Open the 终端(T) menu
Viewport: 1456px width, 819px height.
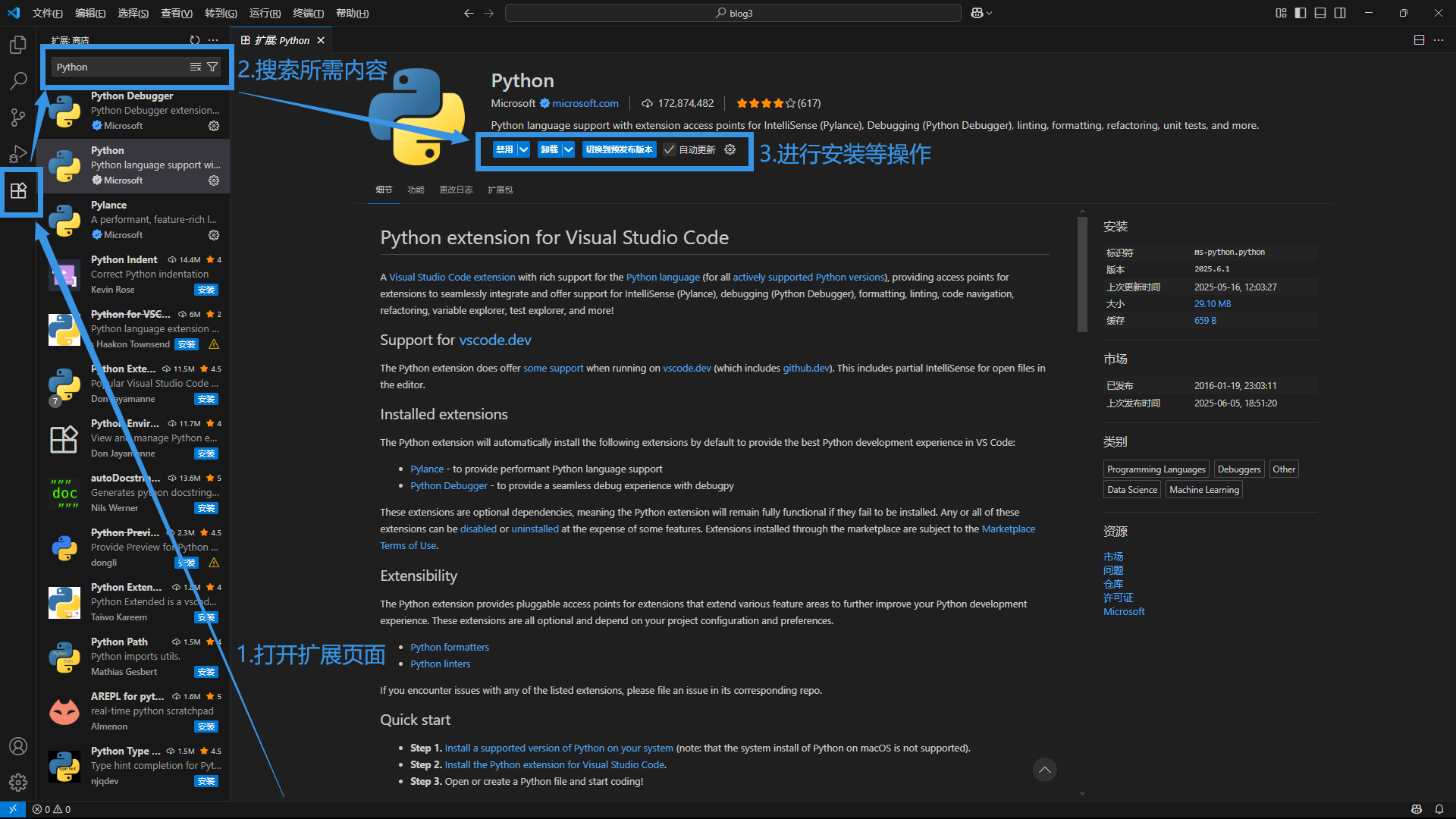[x=309, y=13]
